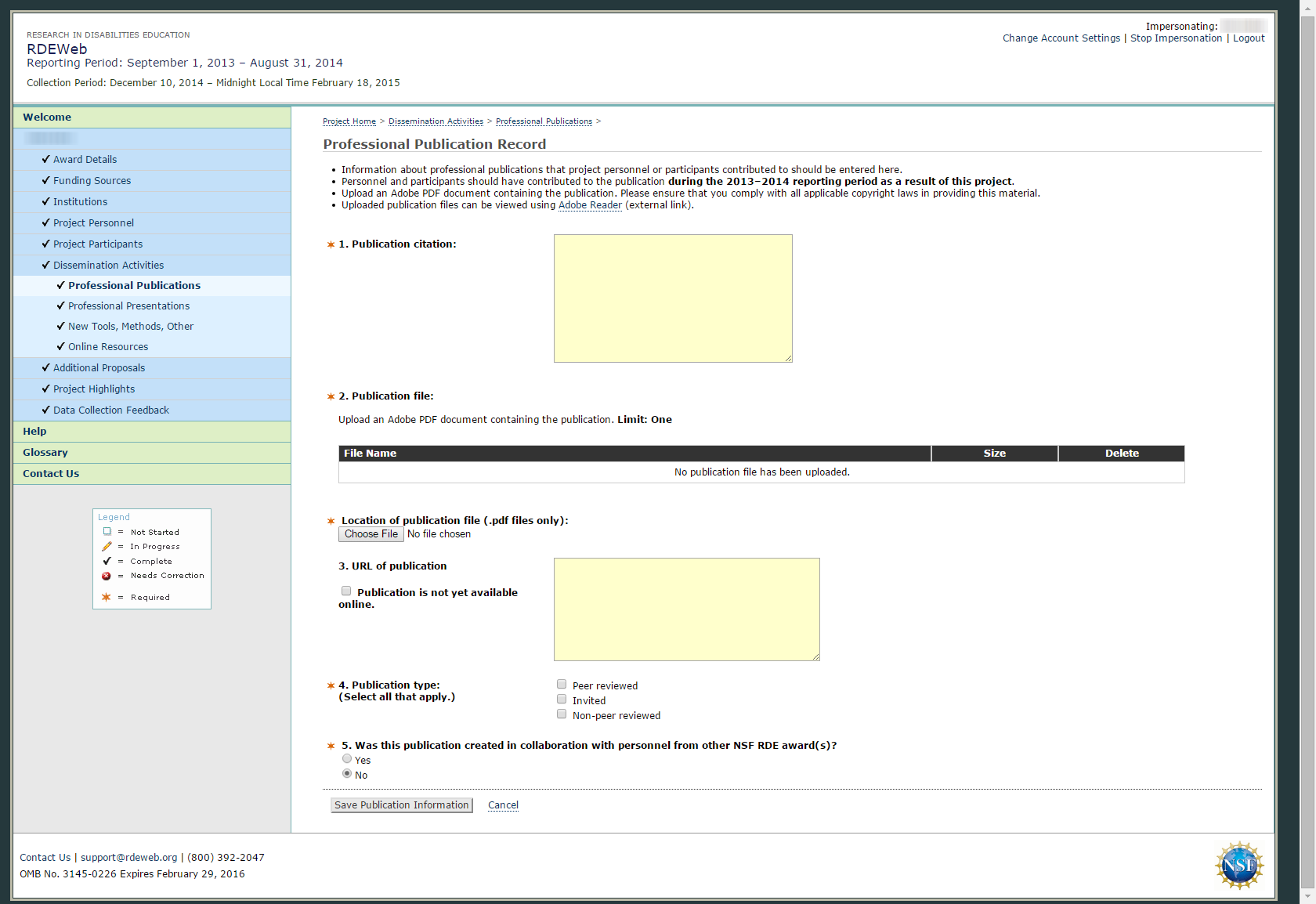Select No for NSF RDE collaboration

coord(347,774)
